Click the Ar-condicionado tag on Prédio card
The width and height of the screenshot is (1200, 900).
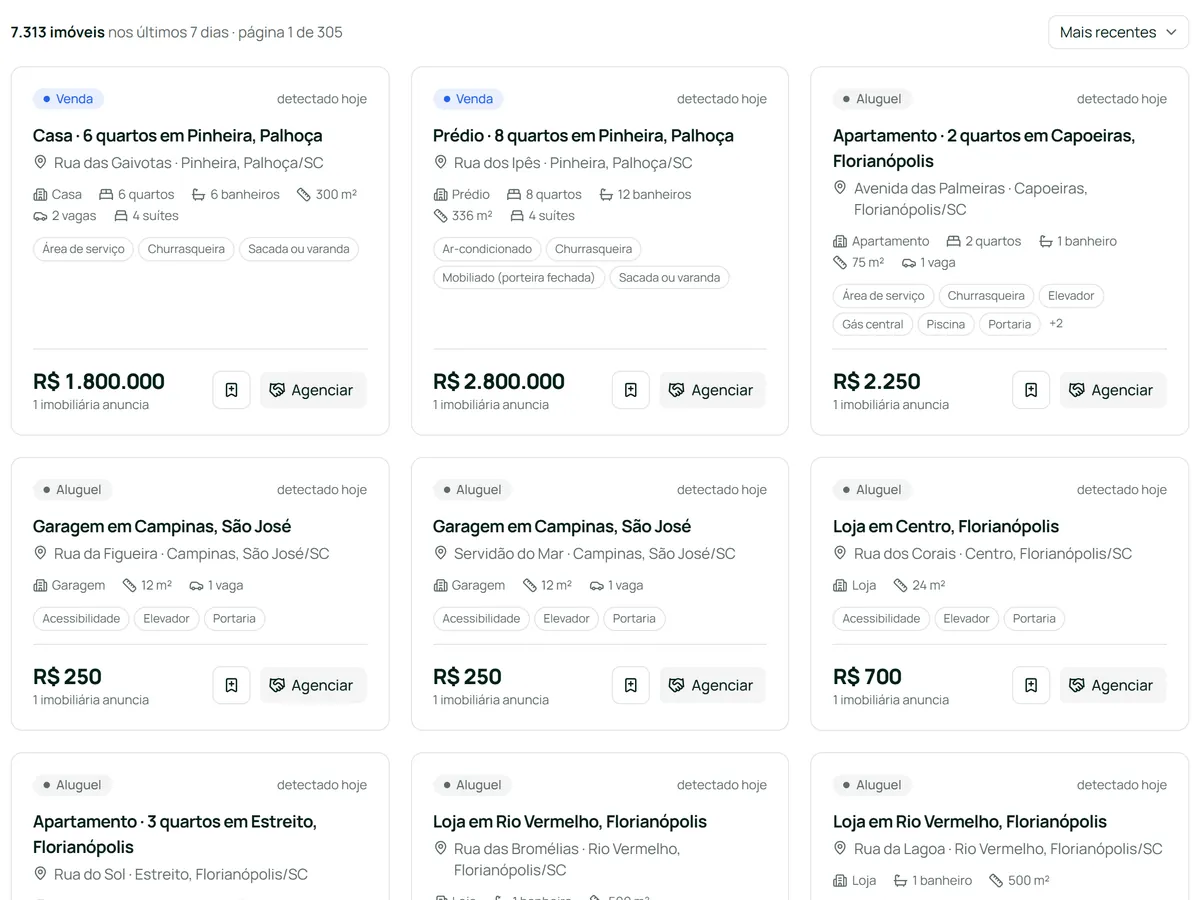(487, 249)
